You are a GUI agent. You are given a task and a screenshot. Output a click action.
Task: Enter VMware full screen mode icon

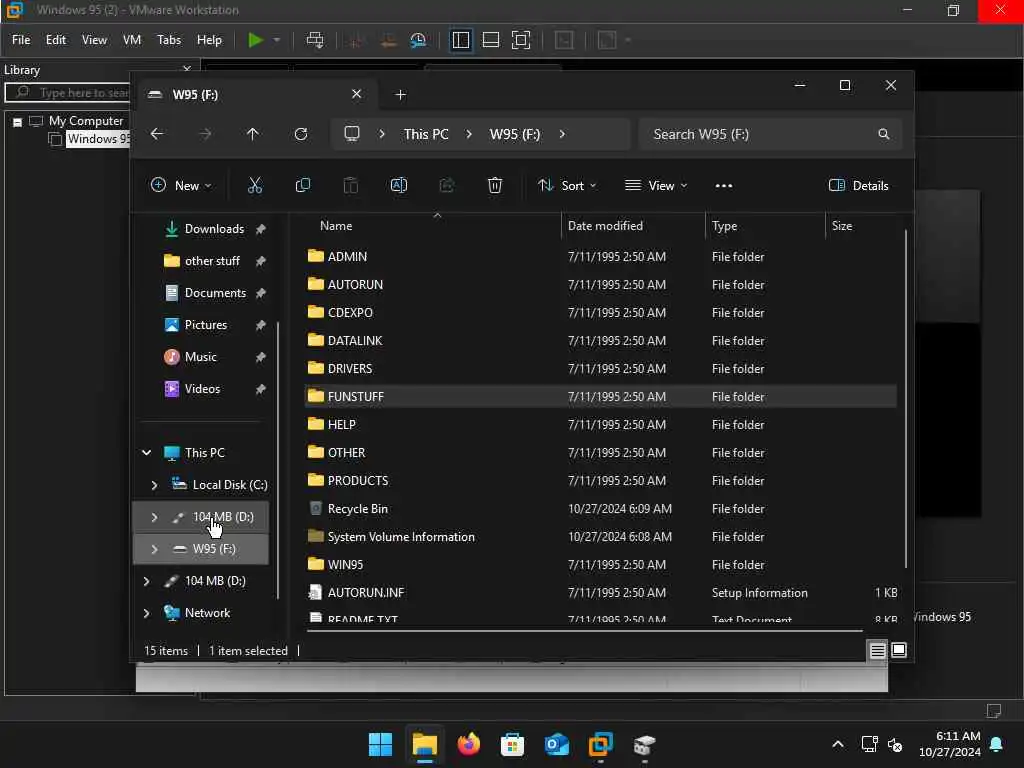click(x=521, y=40)
